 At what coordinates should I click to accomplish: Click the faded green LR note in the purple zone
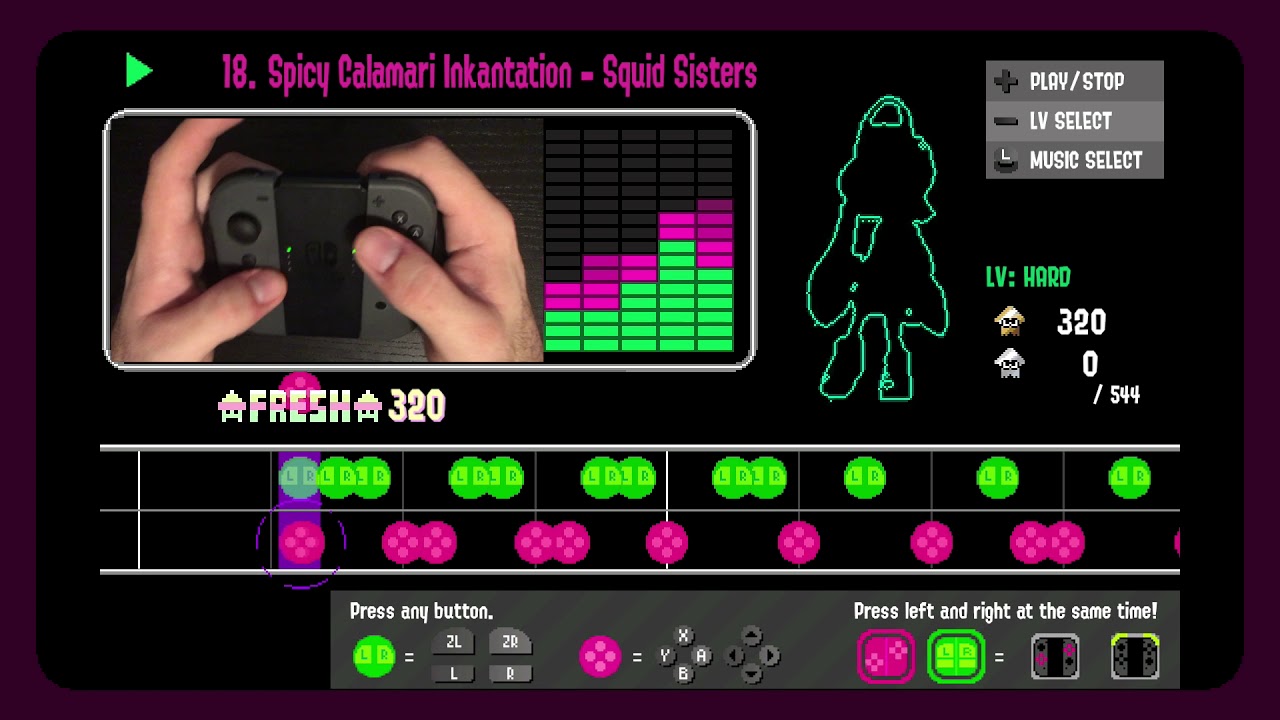pos(299,478)
